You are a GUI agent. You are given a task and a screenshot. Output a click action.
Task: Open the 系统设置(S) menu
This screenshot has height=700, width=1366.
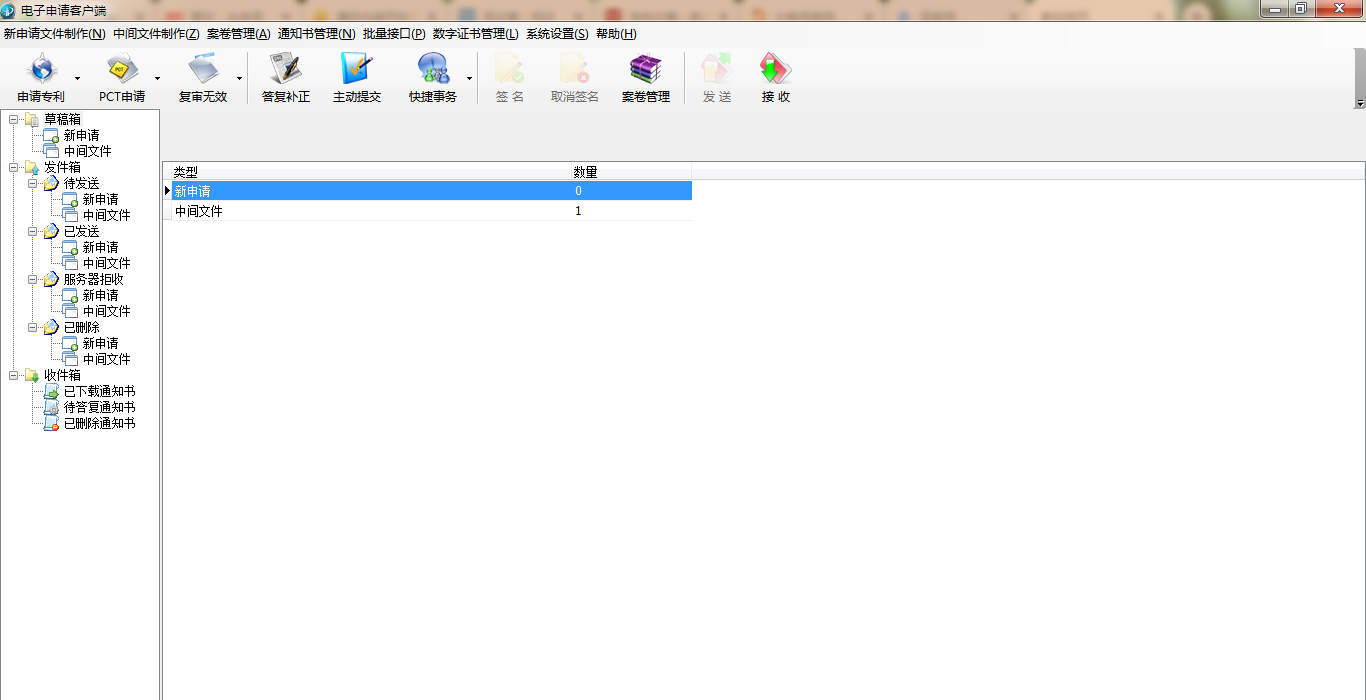click(557, 34)
